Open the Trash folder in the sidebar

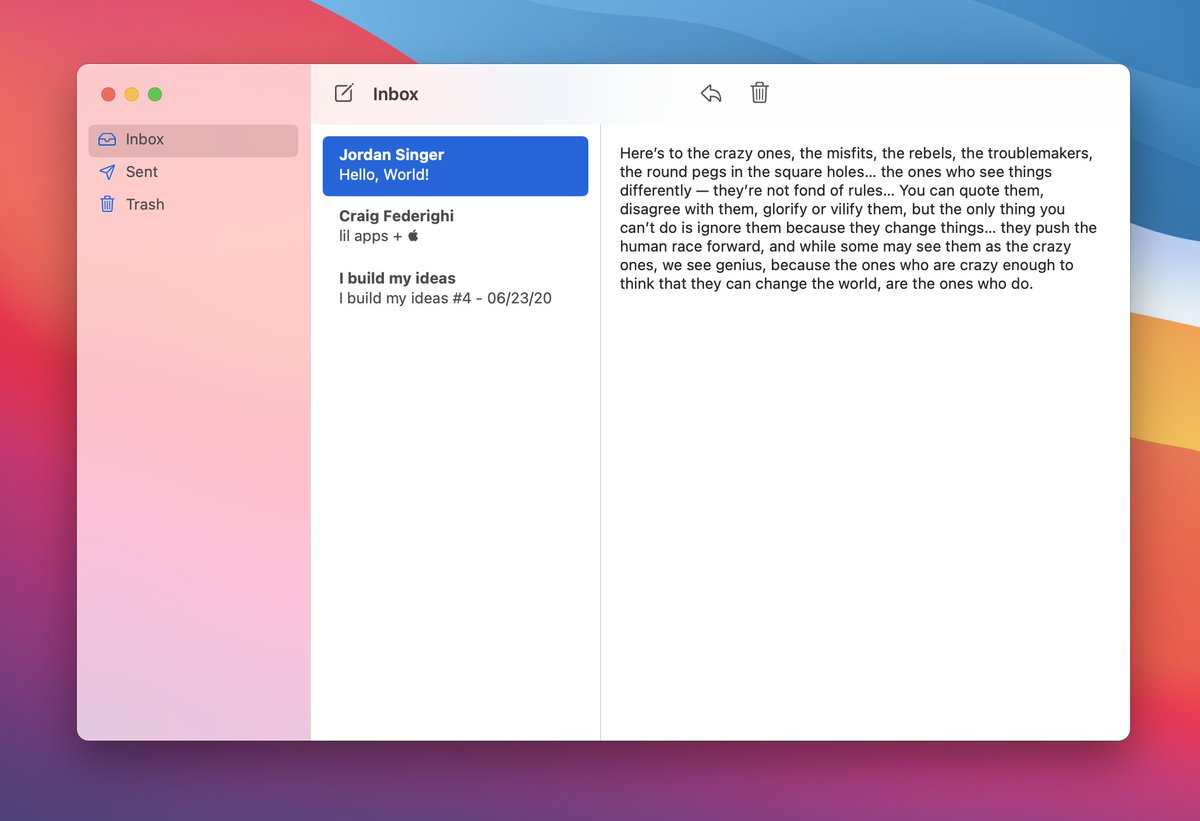tap(144, 204)
